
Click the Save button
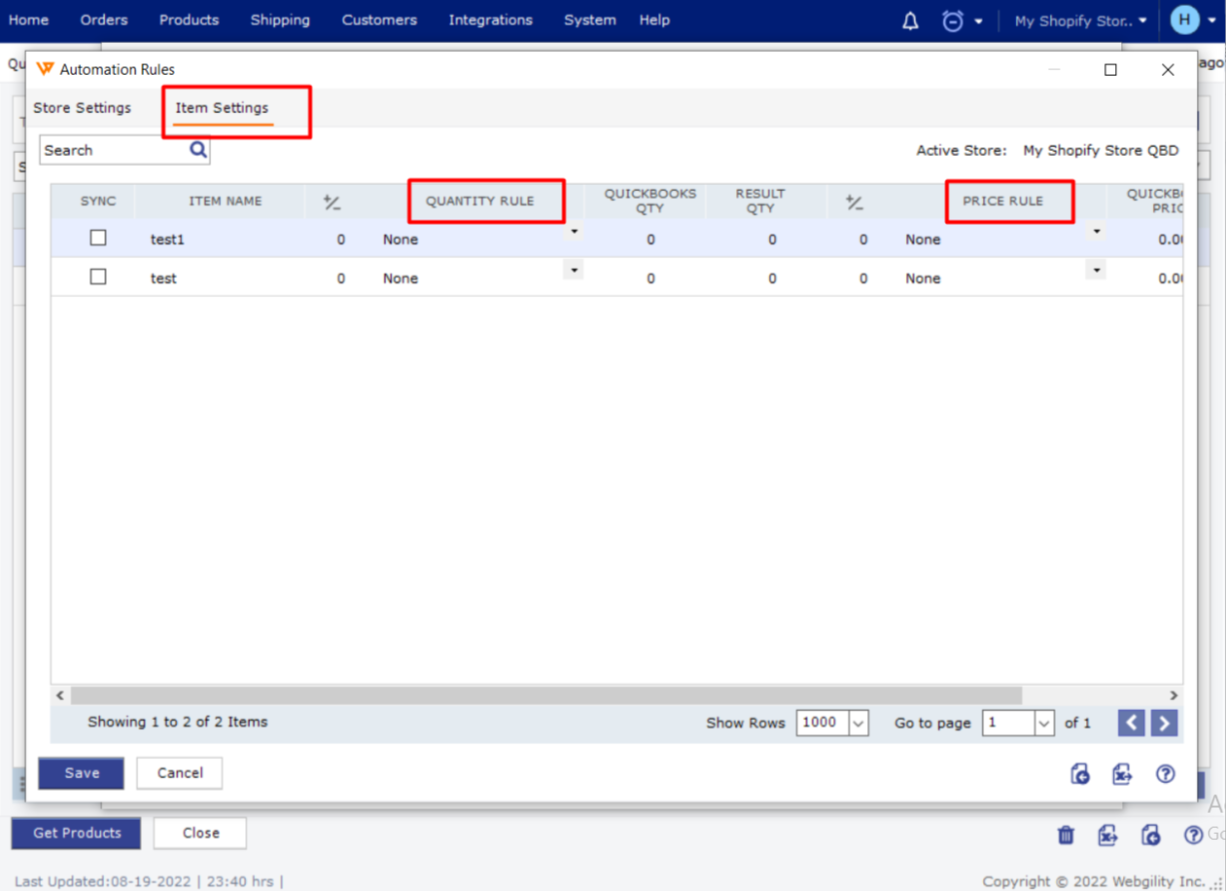(81, 773)
